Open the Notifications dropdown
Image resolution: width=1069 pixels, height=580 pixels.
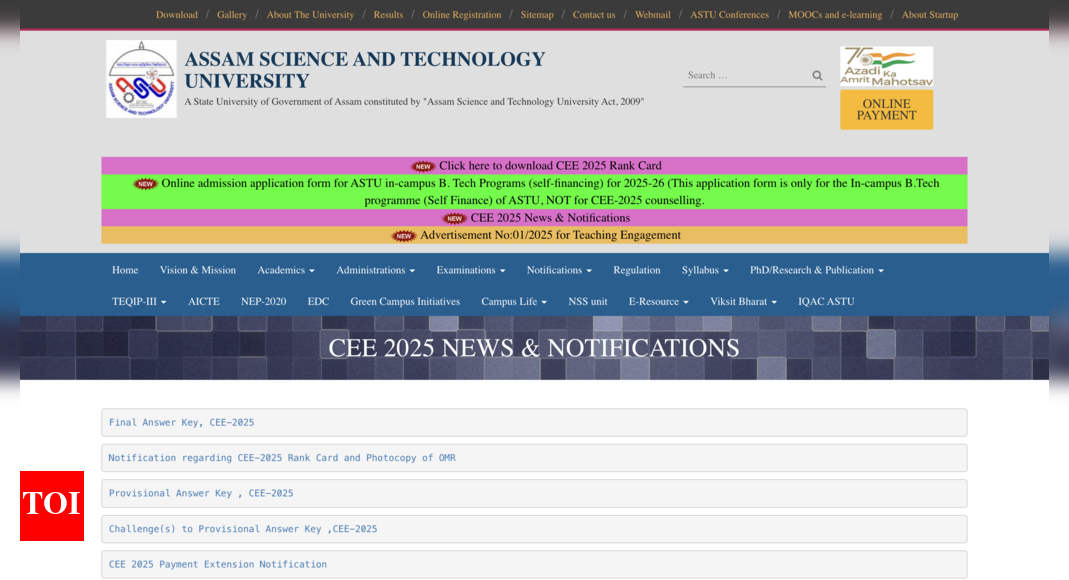(559, 270)
